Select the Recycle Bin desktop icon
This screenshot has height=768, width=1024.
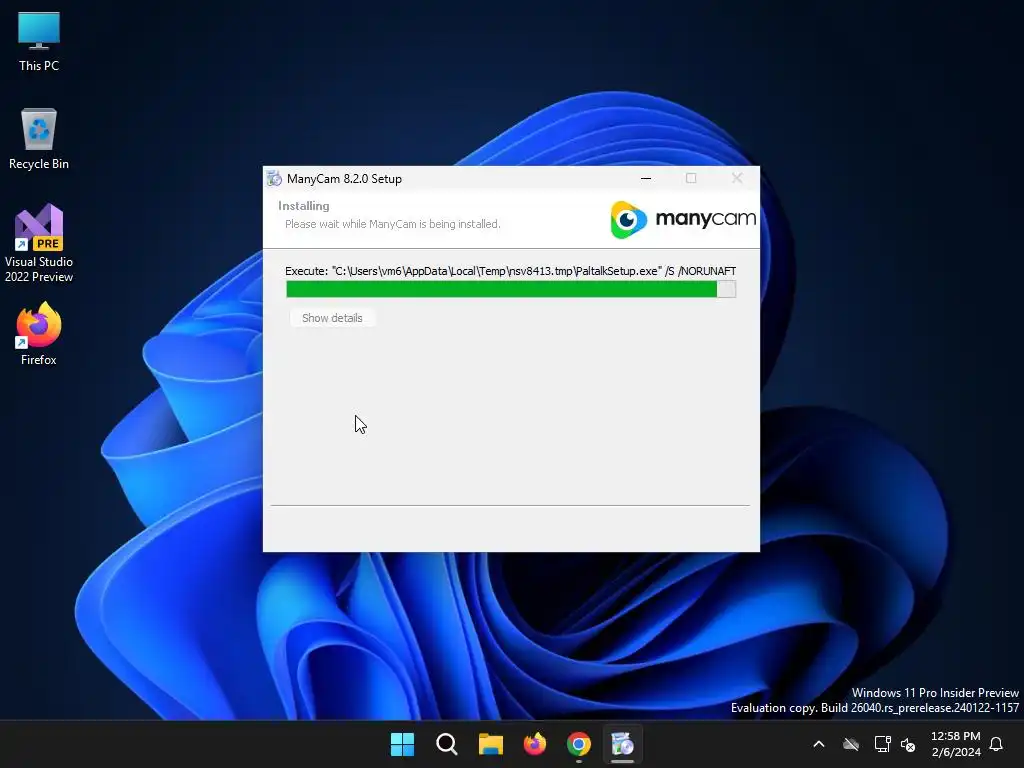(39, 139)
